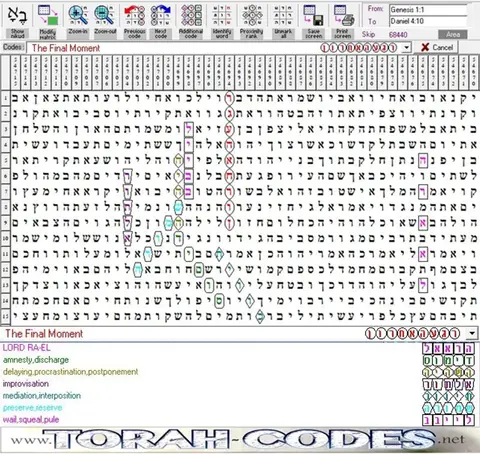This screenshot has height=454, width=480.
Task: Select the LORD RA-EL legend entry
Action: [27, 348]
